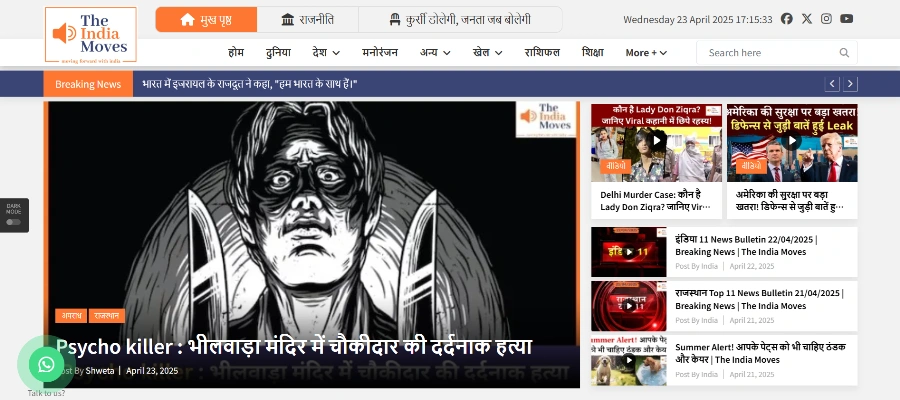Open the Instagram social icon
Screen dimensions: 900x400
[x=826, y=19]
